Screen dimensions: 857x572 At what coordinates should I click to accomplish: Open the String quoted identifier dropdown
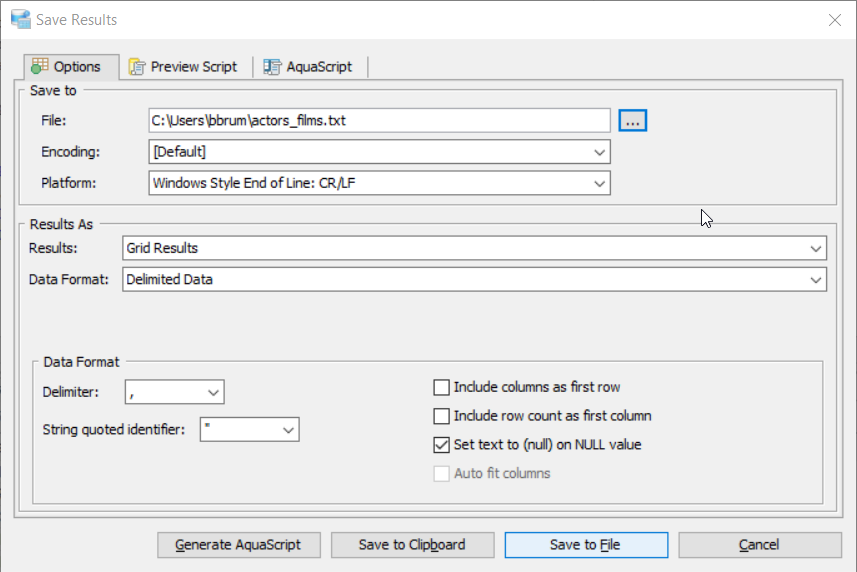(x=288, y=430)
